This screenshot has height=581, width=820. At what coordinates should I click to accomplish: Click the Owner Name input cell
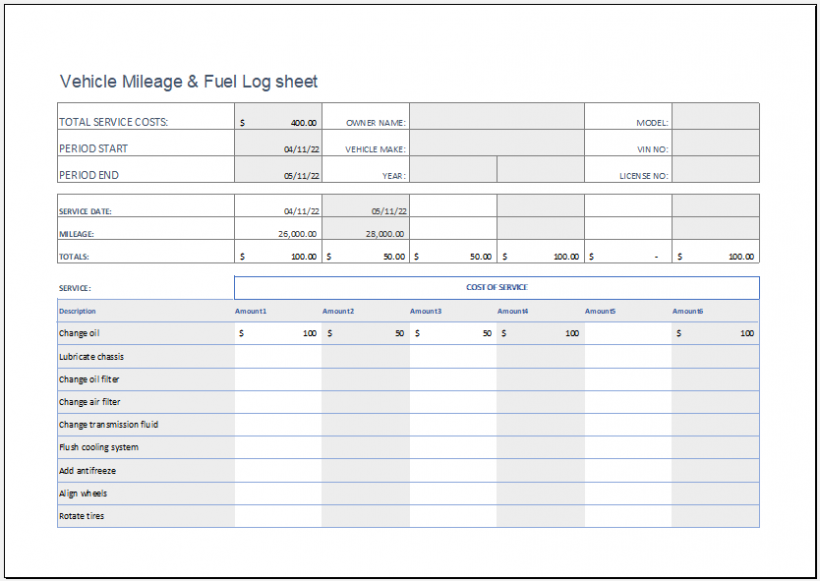click(497, 116)
